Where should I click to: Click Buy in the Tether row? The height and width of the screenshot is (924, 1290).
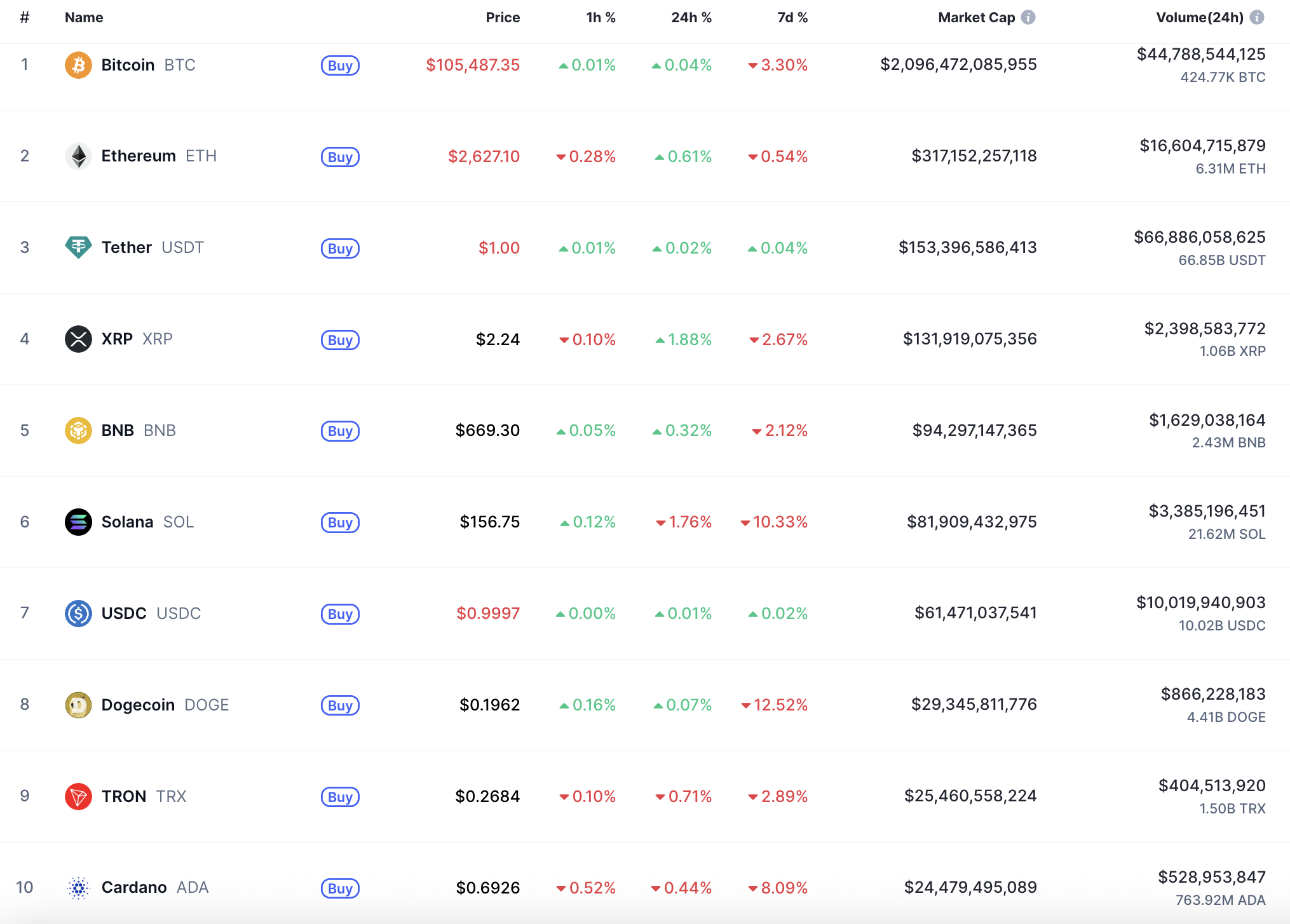(340, 248)
